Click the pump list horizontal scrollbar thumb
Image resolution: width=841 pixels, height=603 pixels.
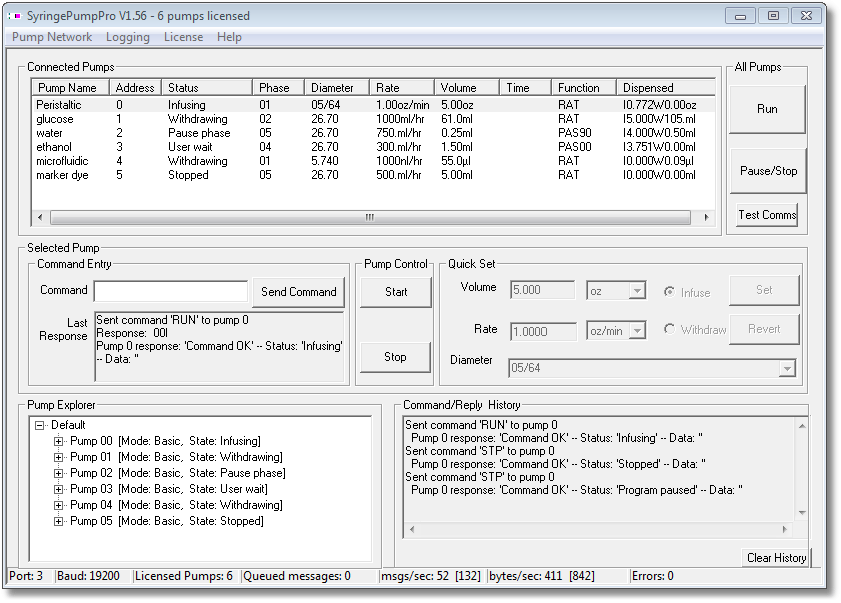click(370, 217)
